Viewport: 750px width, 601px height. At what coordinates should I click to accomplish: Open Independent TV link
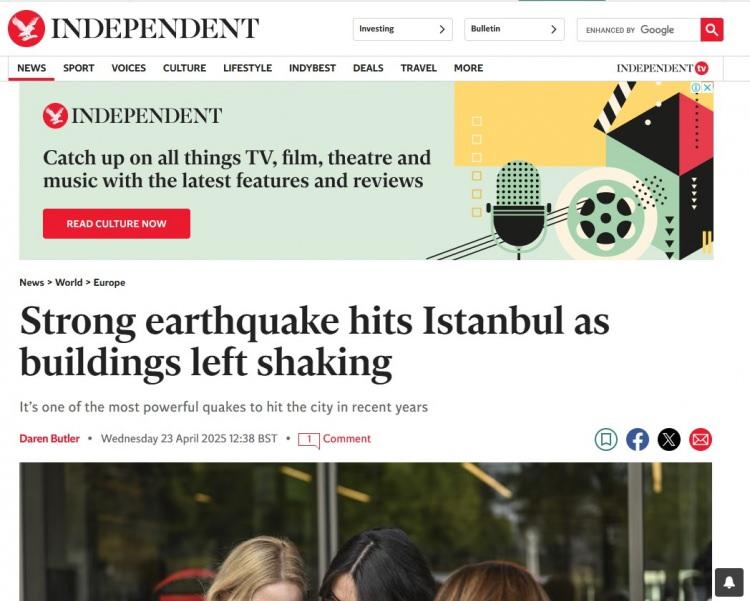[662, 68]
